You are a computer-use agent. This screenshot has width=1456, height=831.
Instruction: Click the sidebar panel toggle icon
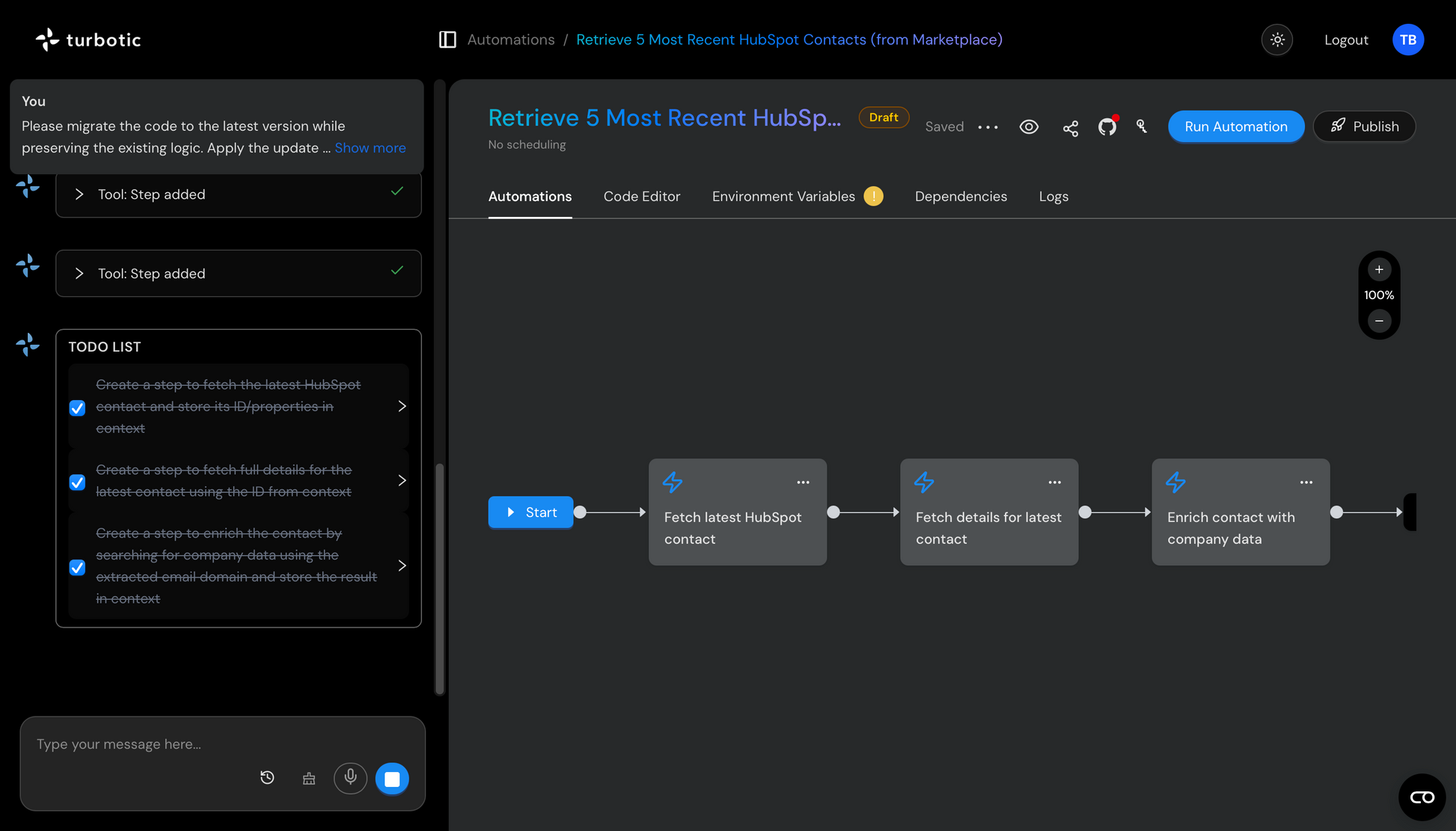pyautogui.click(x=447, y=40)
